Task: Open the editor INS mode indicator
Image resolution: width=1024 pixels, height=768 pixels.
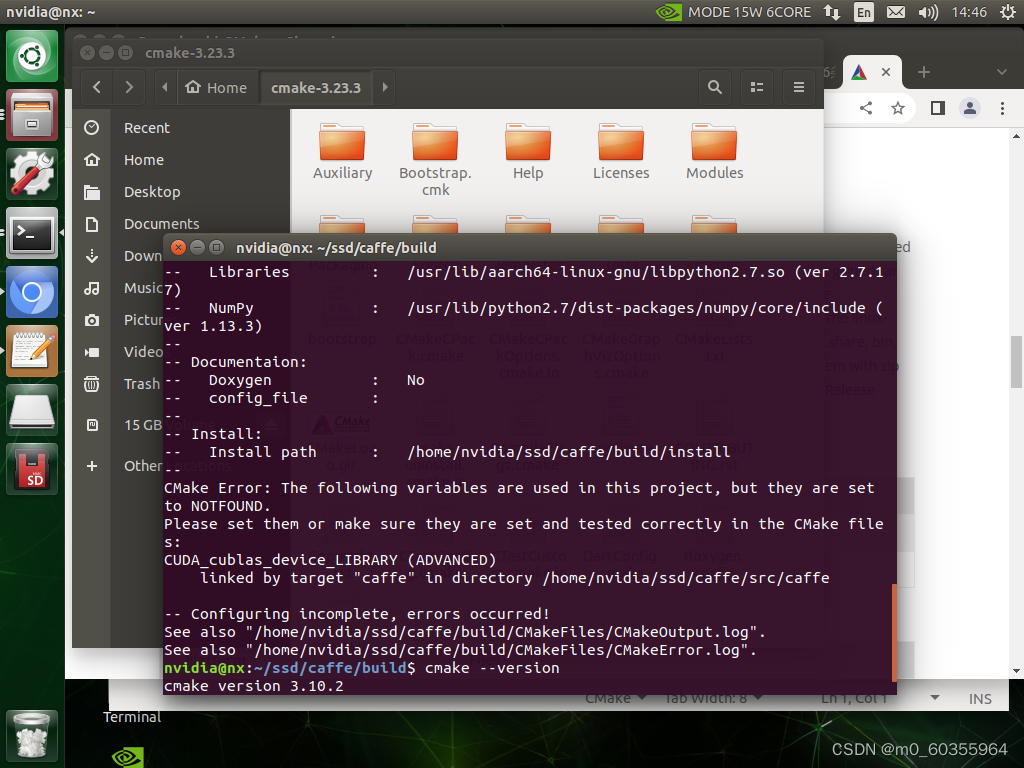Action: coord(980,699)
